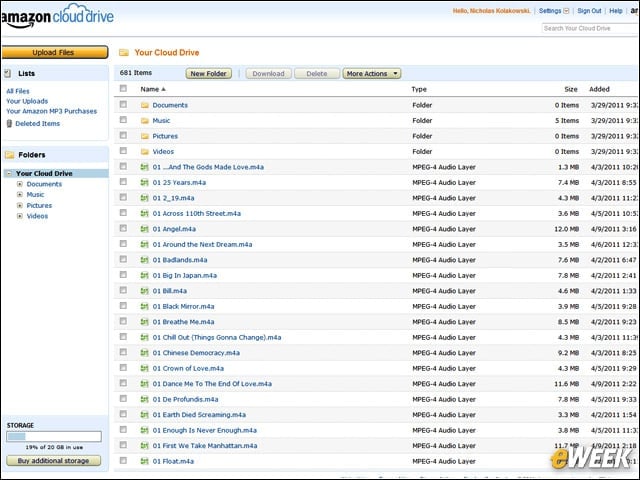Open Your Uploads list

pyautogui.click(x=27, y=101)
